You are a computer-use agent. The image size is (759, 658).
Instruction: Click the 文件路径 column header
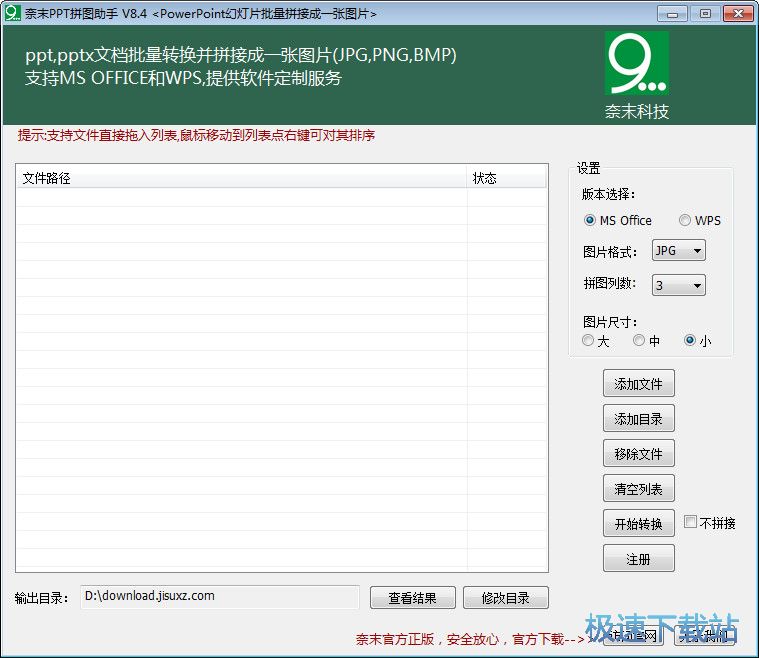[x=240, y=178]
